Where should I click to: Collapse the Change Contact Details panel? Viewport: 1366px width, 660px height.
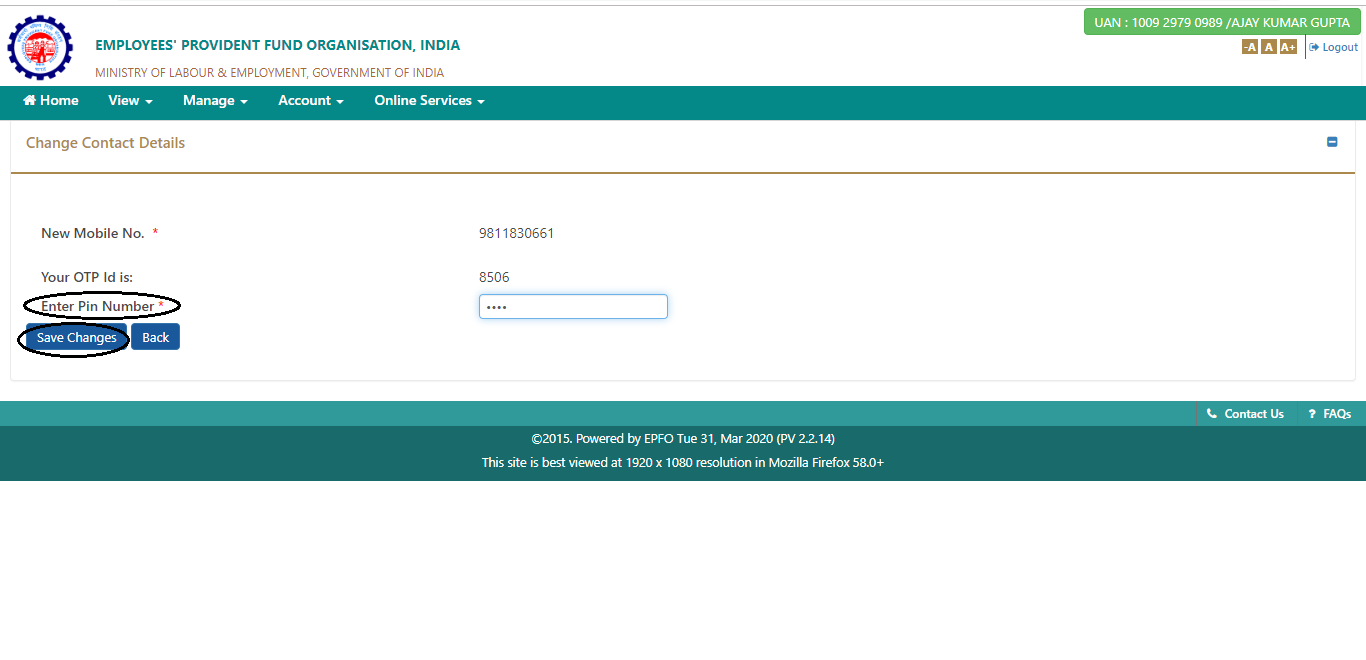(1332, 142)
